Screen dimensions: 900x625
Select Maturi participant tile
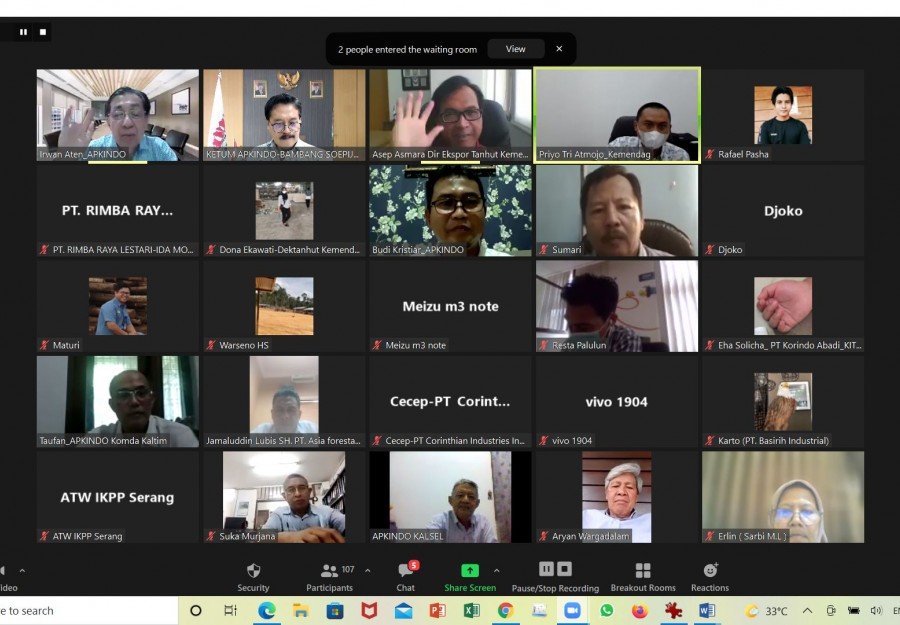118,306
